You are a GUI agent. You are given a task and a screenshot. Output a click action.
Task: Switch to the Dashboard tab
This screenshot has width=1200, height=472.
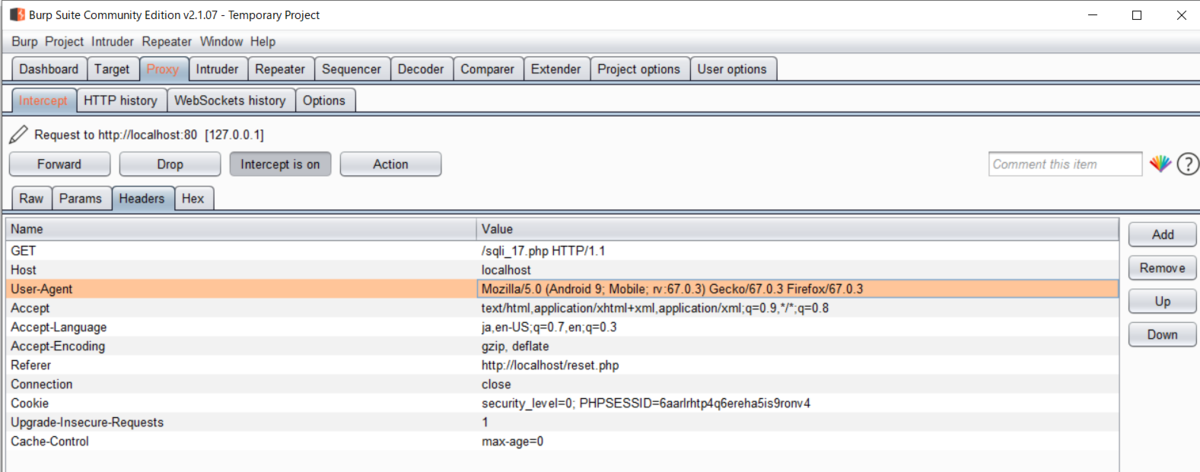[x=49, y=69]
